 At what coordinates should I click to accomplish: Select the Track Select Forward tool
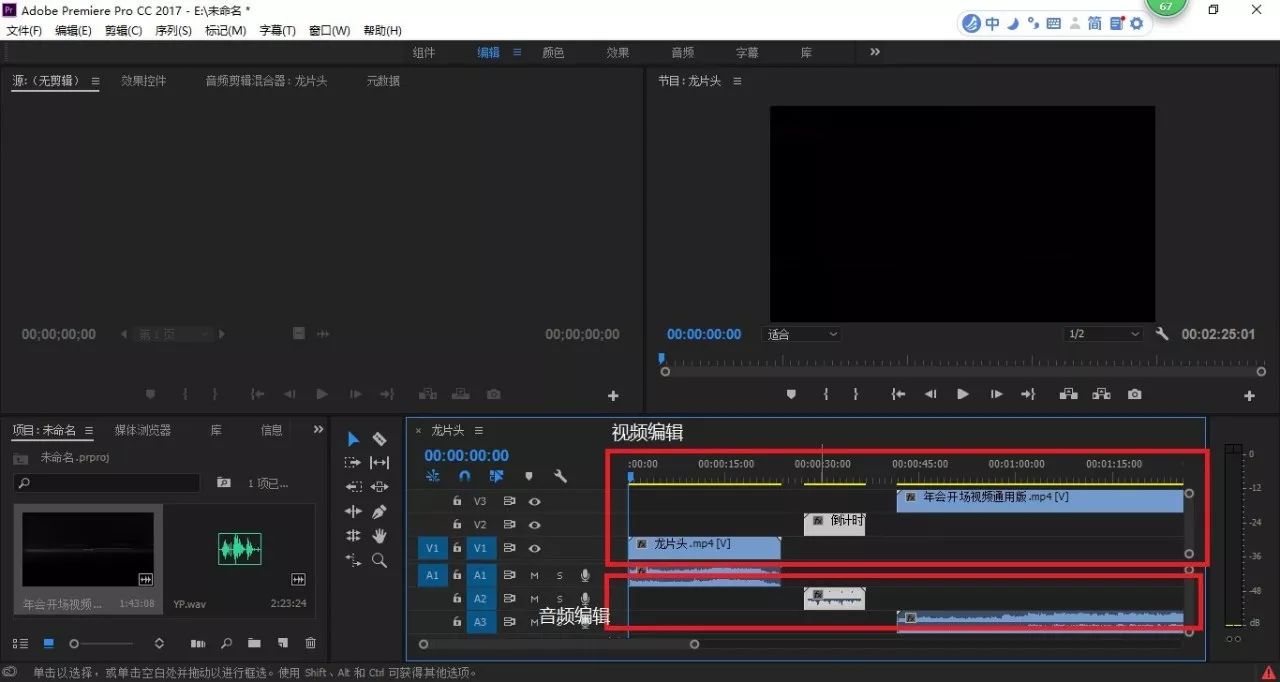click(x=353, y=463)
